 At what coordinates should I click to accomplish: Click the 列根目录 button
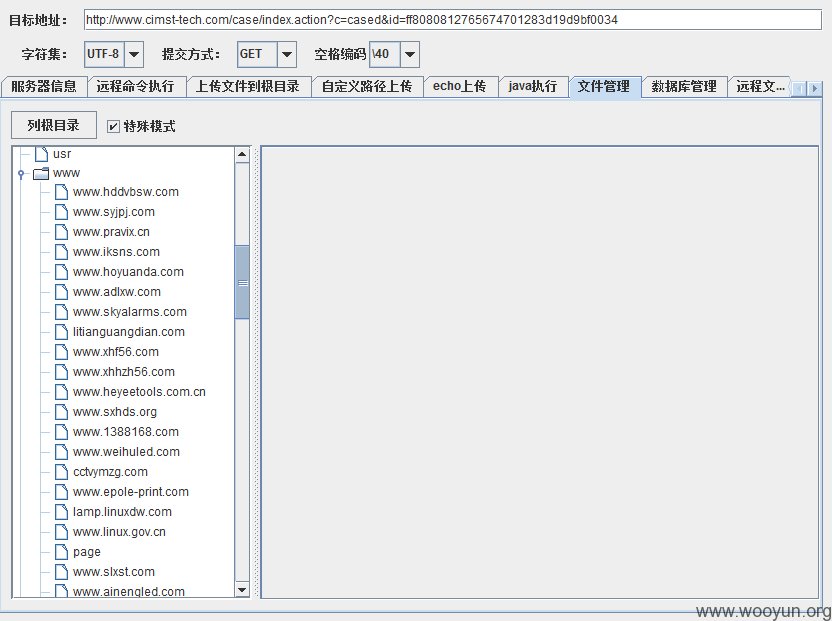[x=54, y=125]
